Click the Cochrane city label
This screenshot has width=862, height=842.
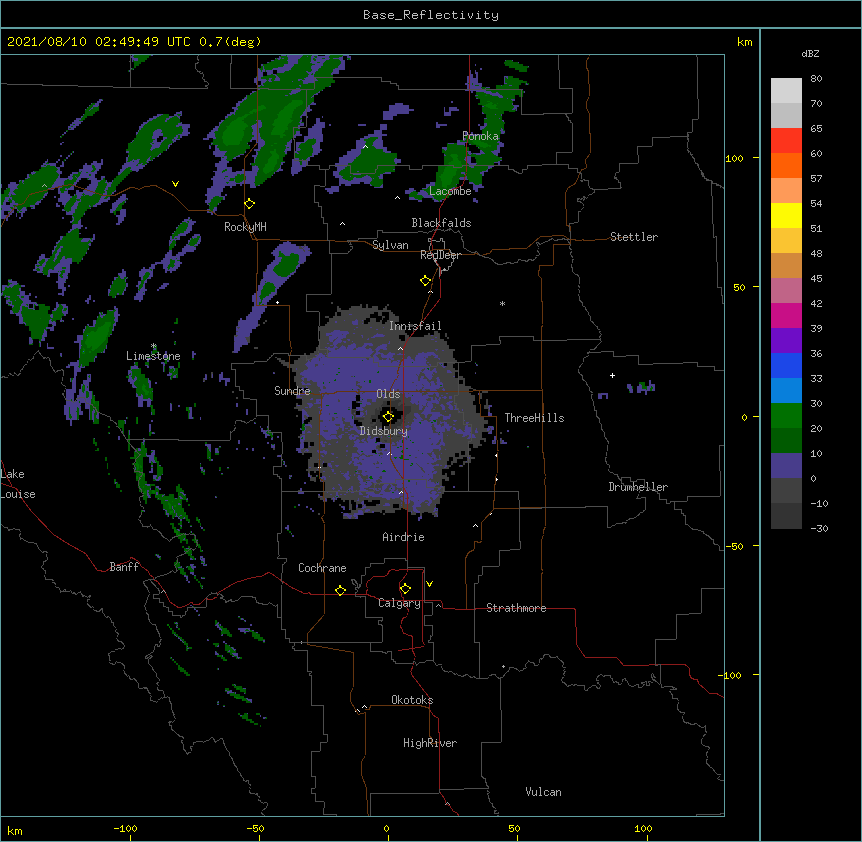click(322, 568)
